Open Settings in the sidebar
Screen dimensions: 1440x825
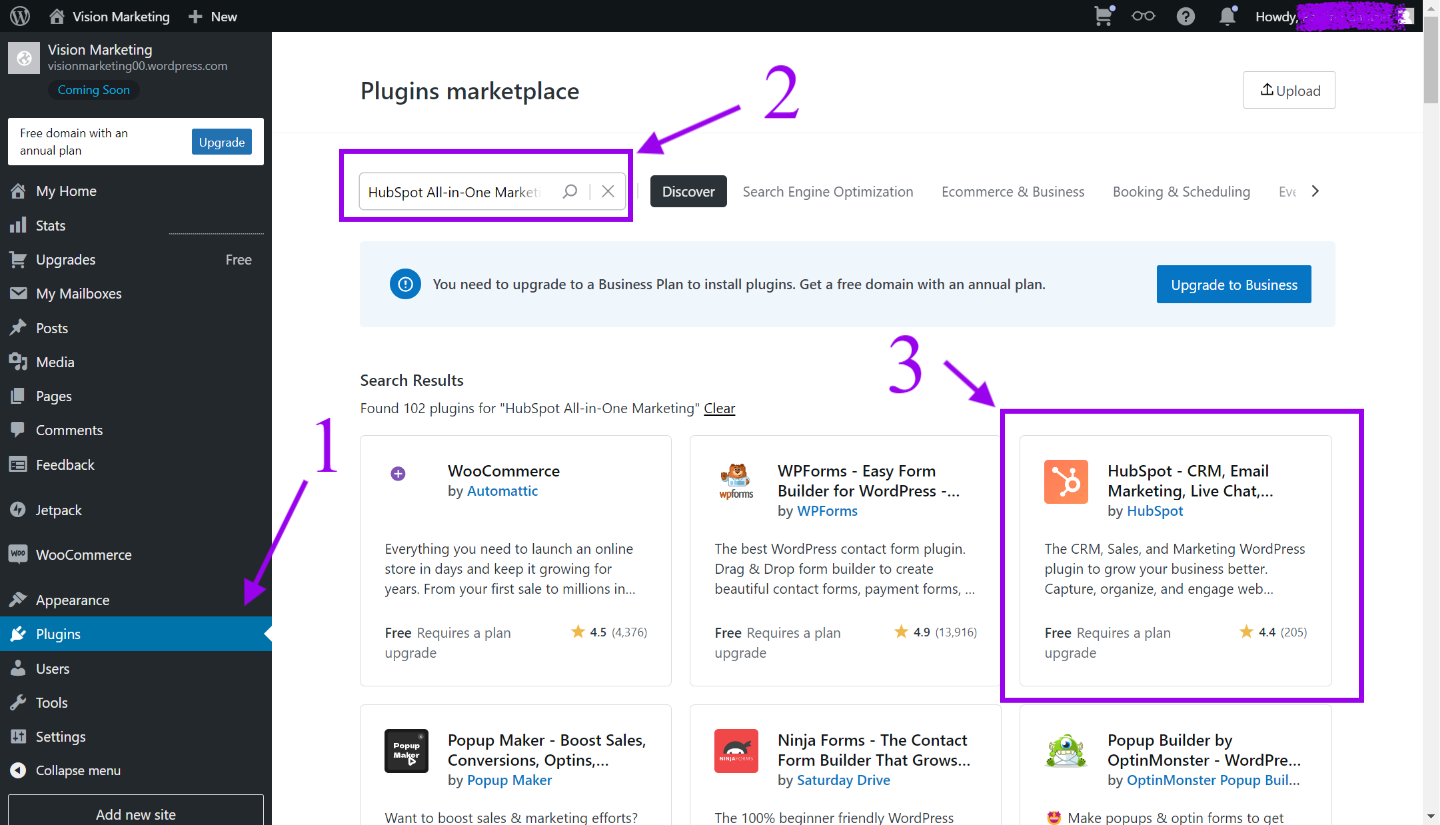click(136, 737)
